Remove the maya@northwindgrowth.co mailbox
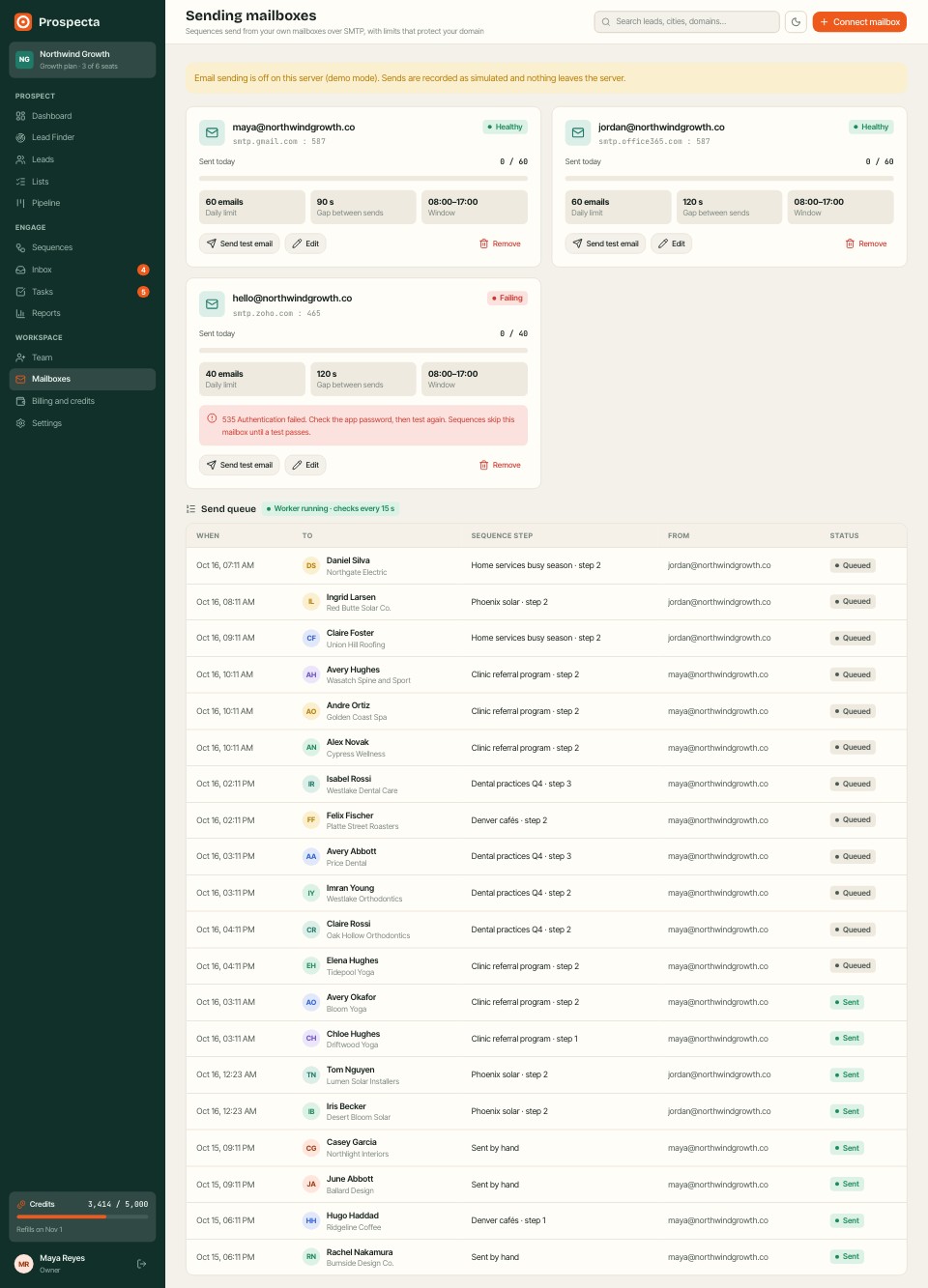 501,243
